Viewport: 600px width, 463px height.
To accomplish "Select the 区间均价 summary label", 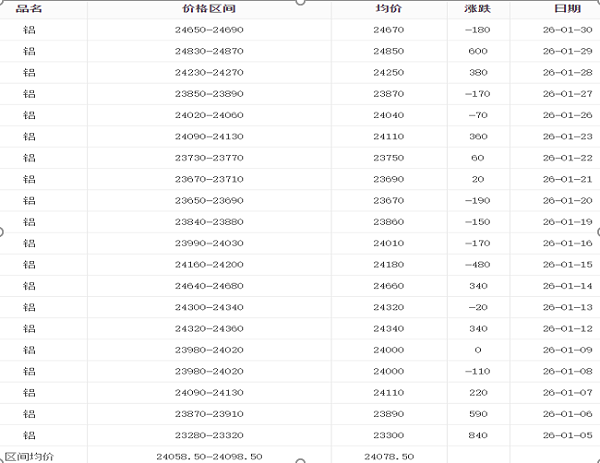I will click(x=29, y=456).
